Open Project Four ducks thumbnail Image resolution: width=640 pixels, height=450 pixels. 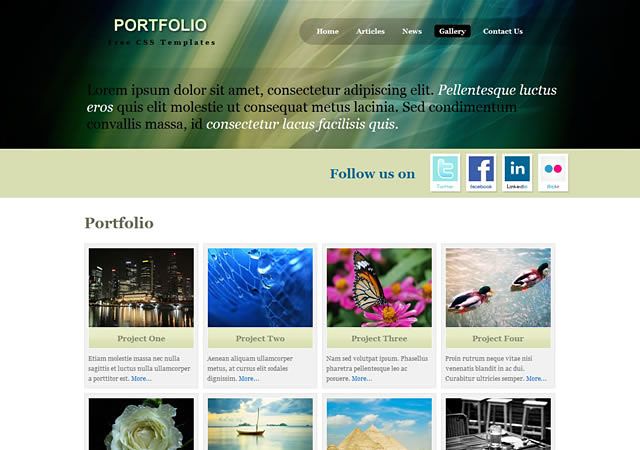point(498,287)
